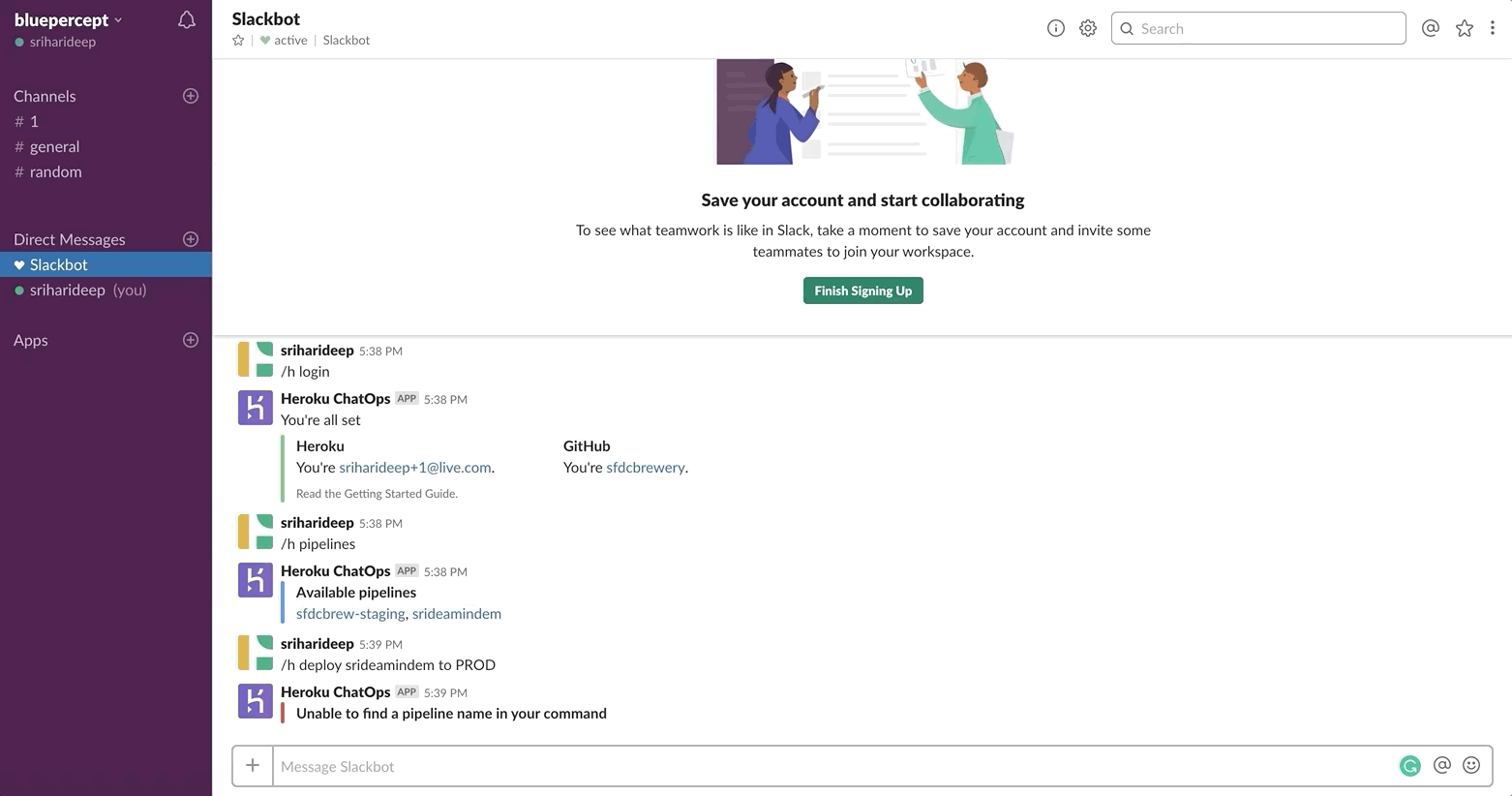The width and height of the screenshot is (1512, 796).
Task: Open more options vertical dots menu
Action: pos(1493,28)
